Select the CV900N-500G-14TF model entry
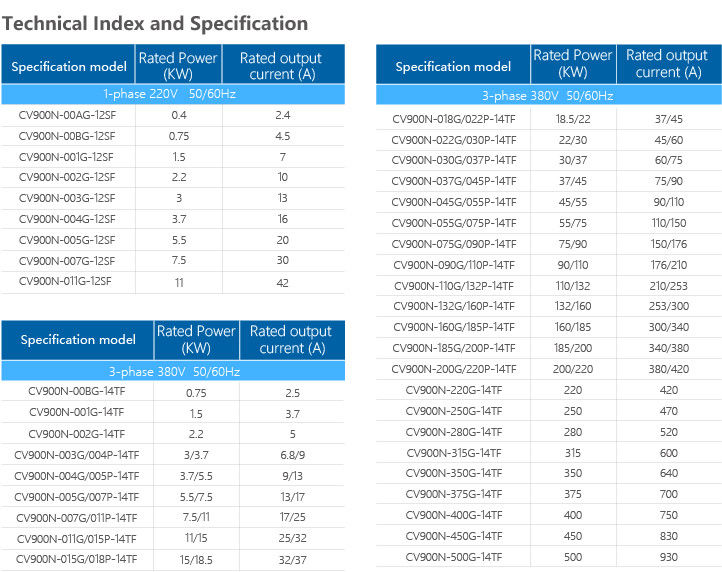 [453, 556]
